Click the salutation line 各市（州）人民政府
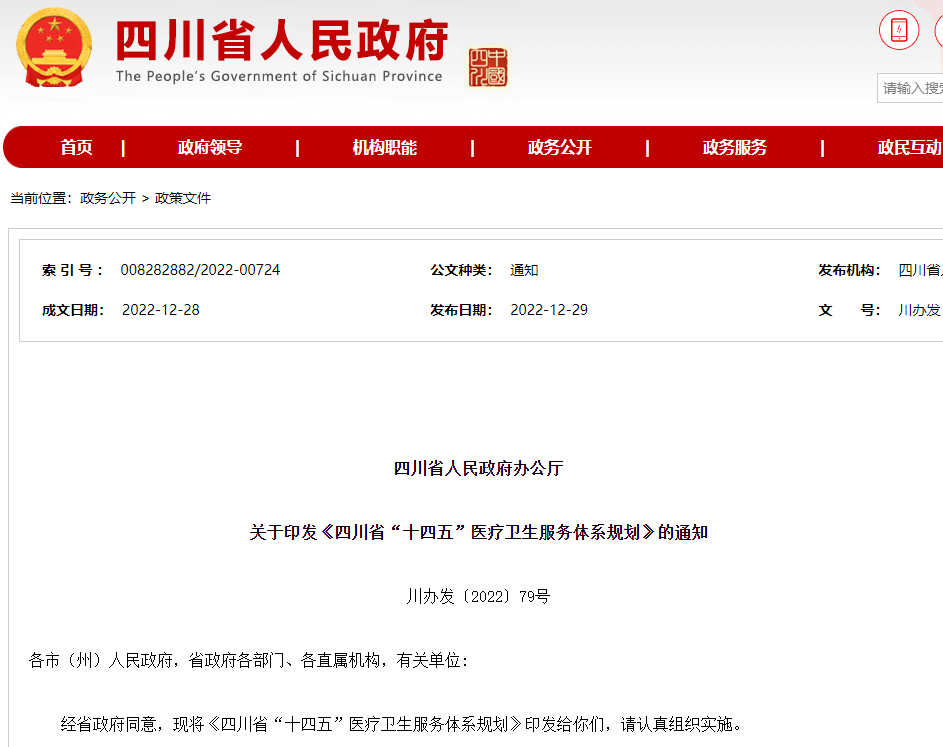Image resolution: width=943 pixels, height=747 pixels. coord(248,660)
